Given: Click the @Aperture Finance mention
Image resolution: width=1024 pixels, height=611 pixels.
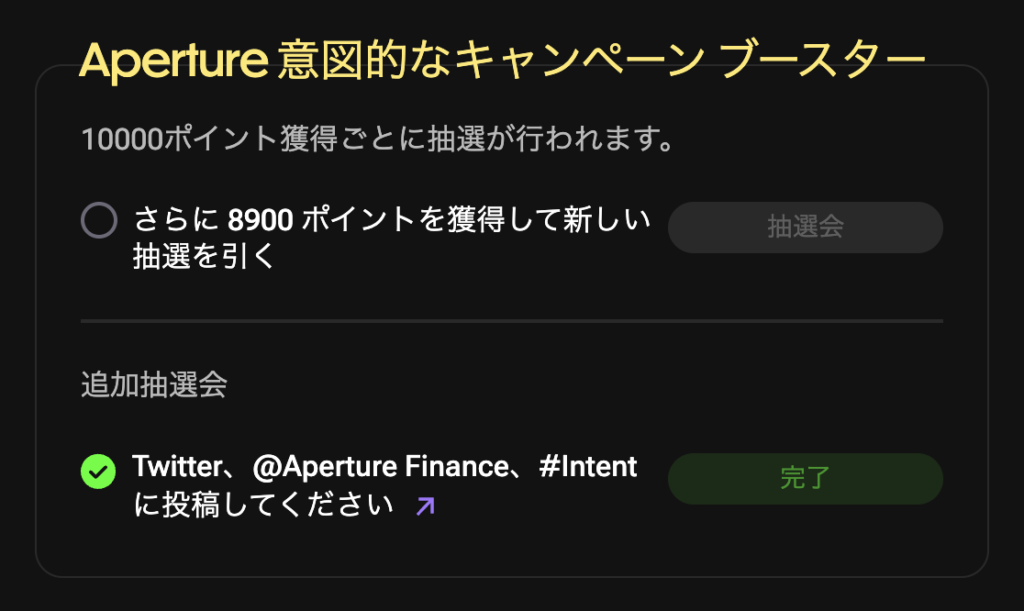Looking at the screenshot, I should pos(381,467).
